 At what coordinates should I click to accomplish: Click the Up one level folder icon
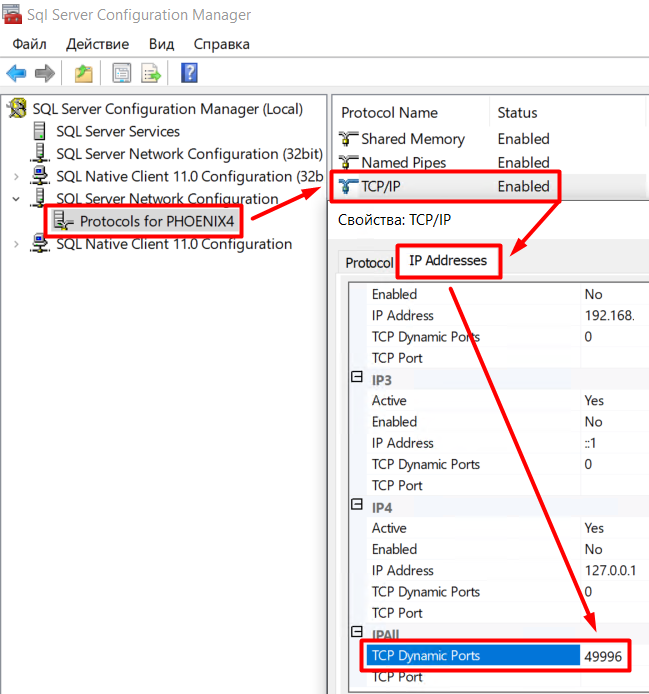pyautogui.click(x=84, y=73)
